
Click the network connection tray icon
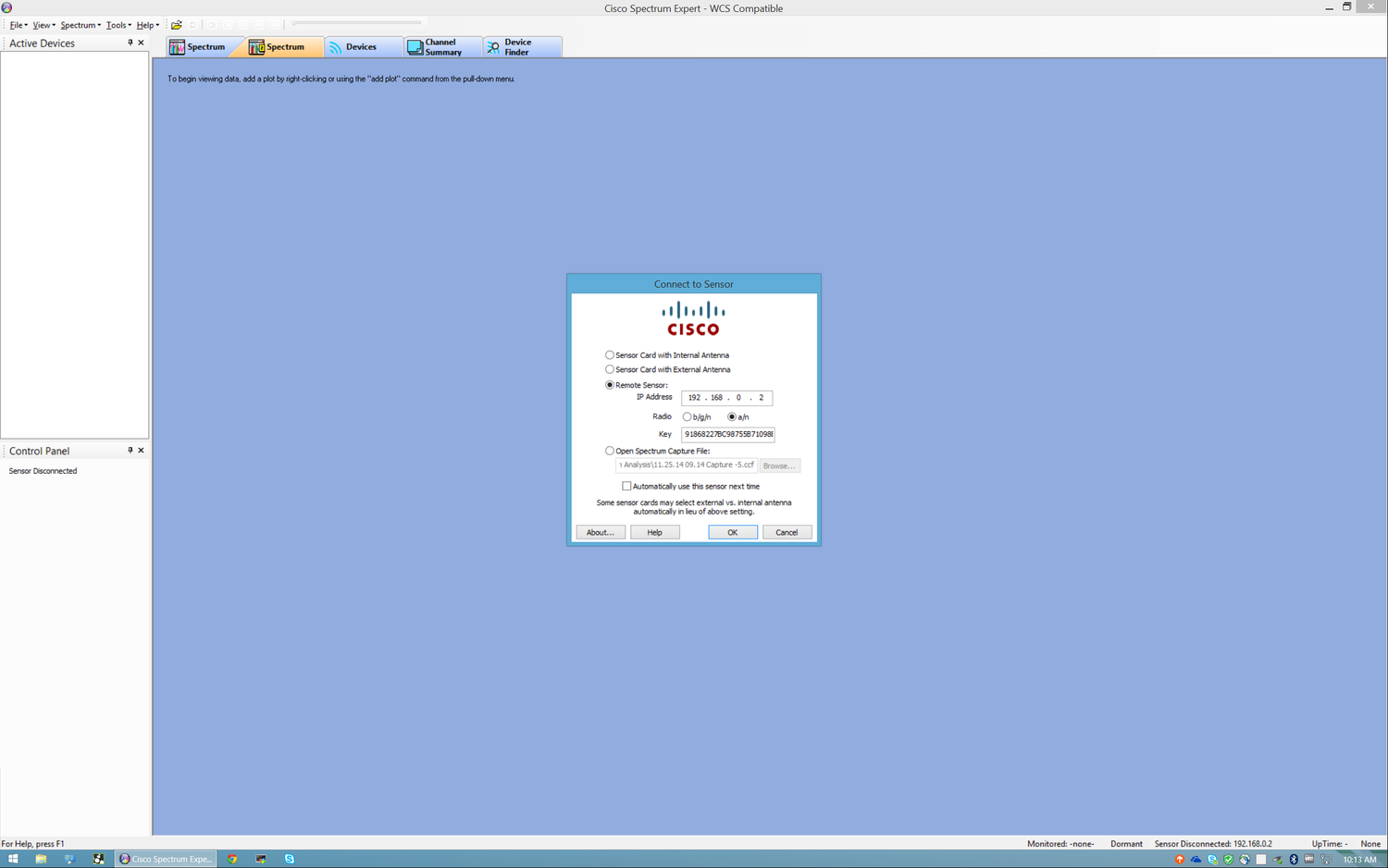1326,860
